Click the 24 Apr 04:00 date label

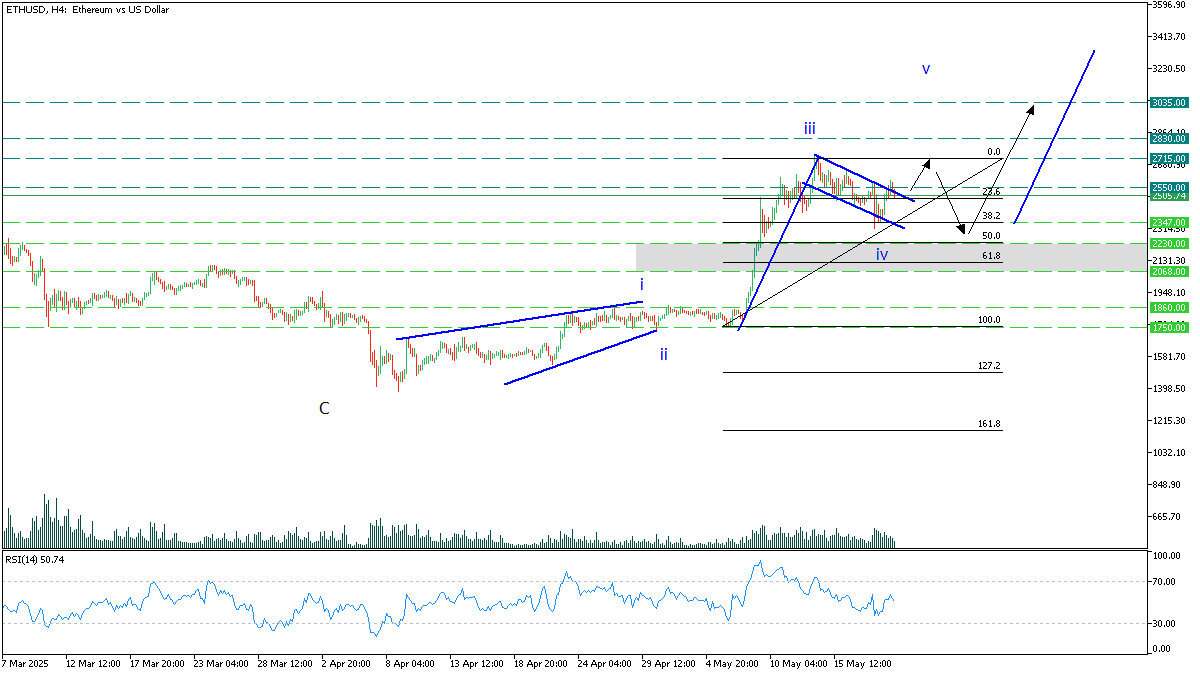[x=605, y=663]
